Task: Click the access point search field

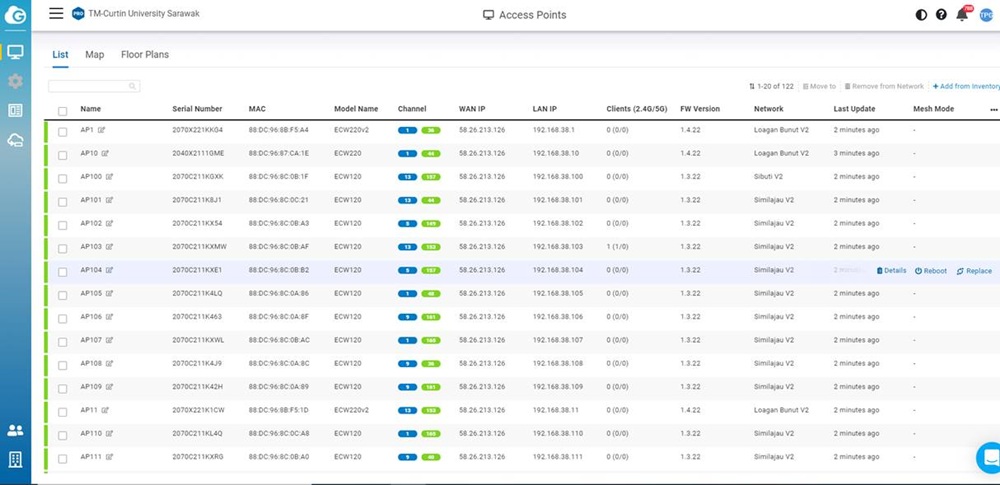Action: pyautogui.click(x=94, y=87)
